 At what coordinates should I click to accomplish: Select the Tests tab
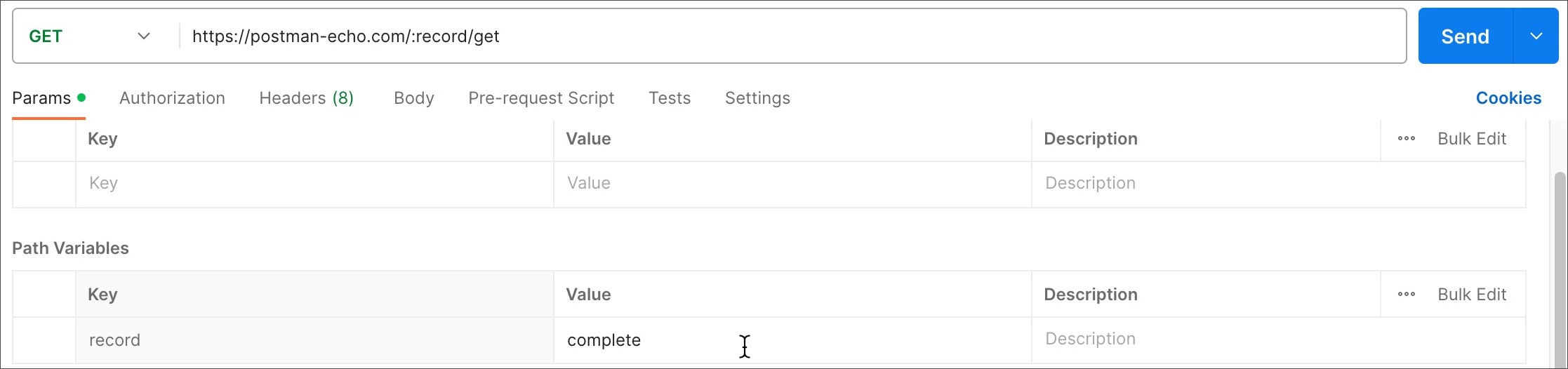coord(670,98)
